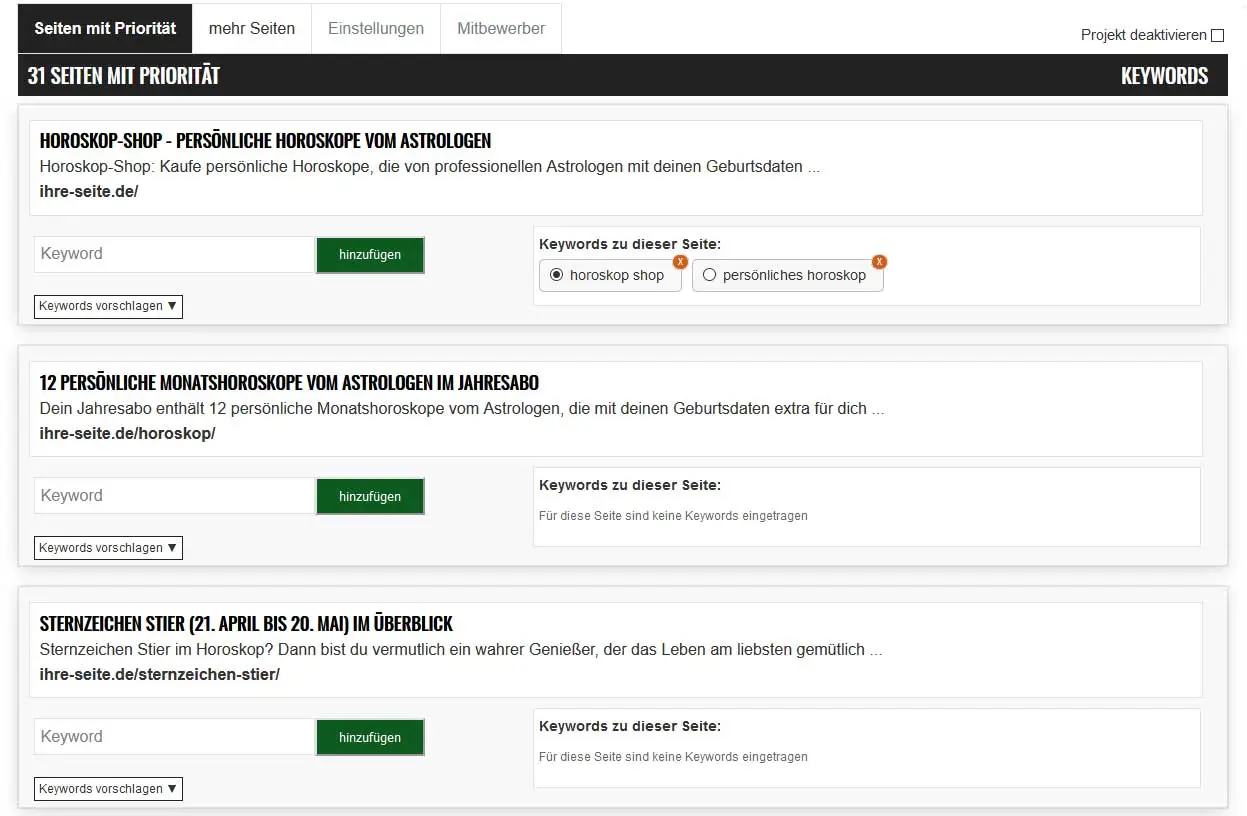Switch to the 'mehr Seiten' tab
Viewport: 1247px width, 816px height.
(x=252, y=28)
